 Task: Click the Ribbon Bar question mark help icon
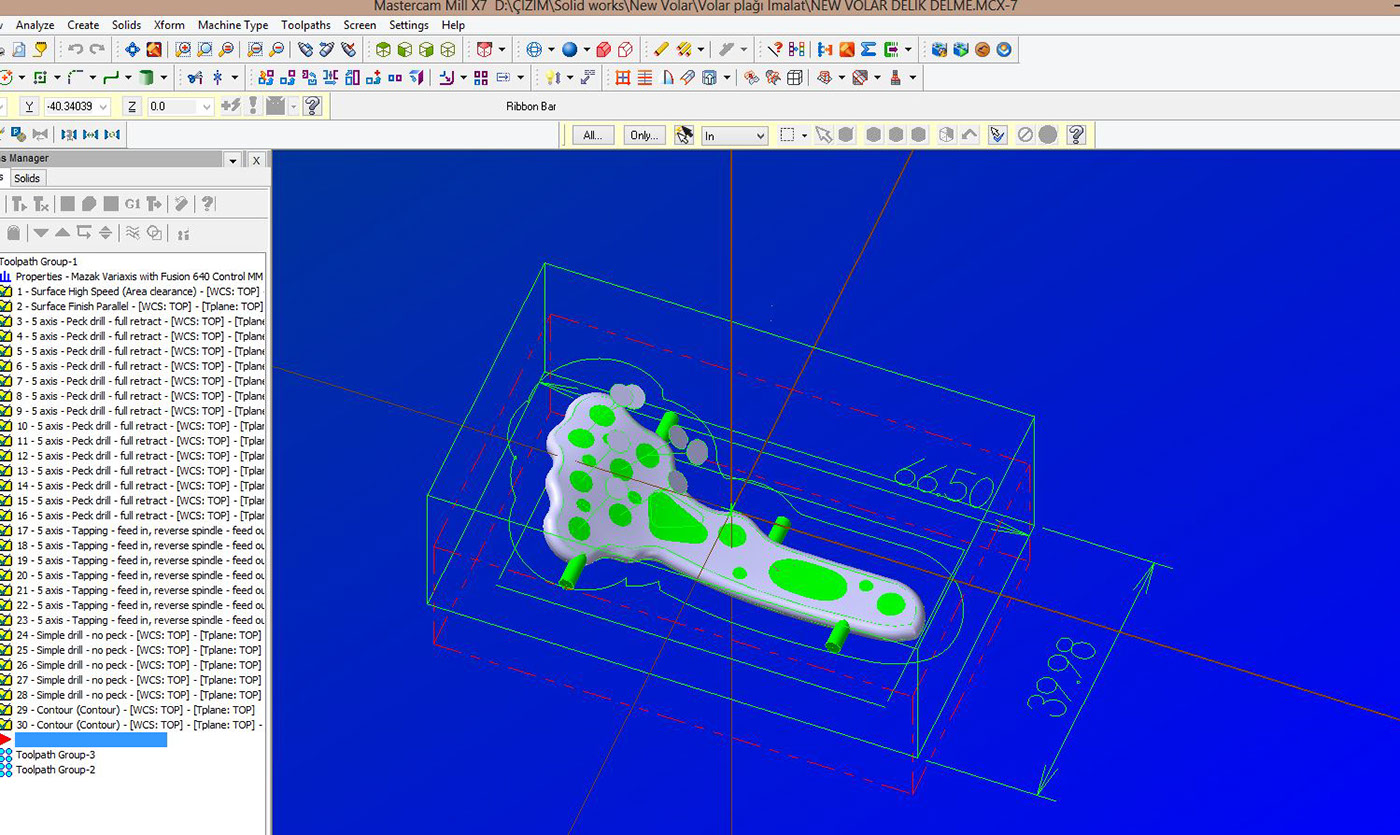(x=312, y=106)
